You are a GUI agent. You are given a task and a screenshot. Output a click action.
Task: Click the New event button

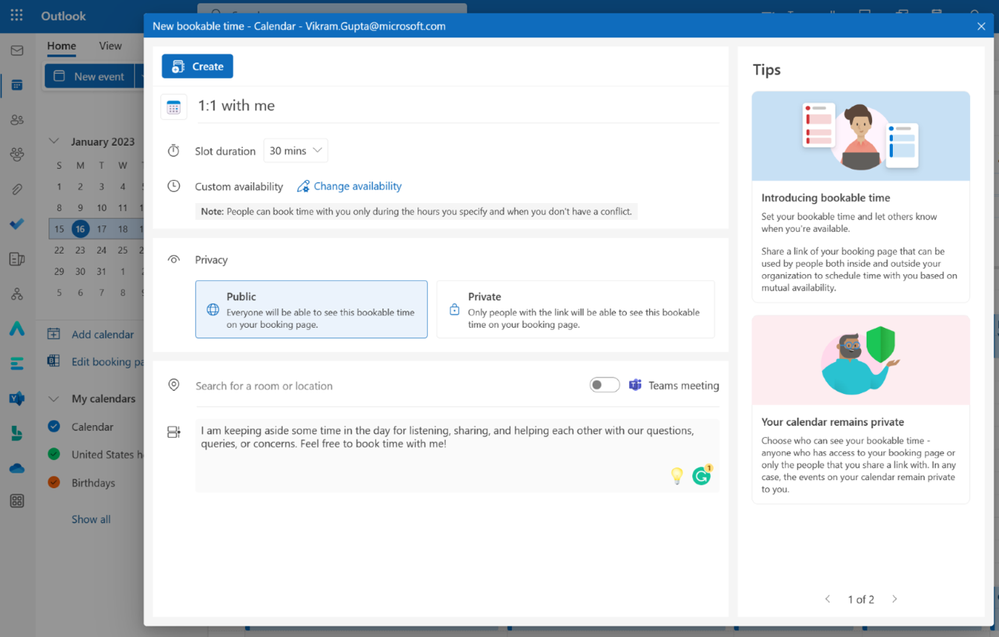coord(89,76)
